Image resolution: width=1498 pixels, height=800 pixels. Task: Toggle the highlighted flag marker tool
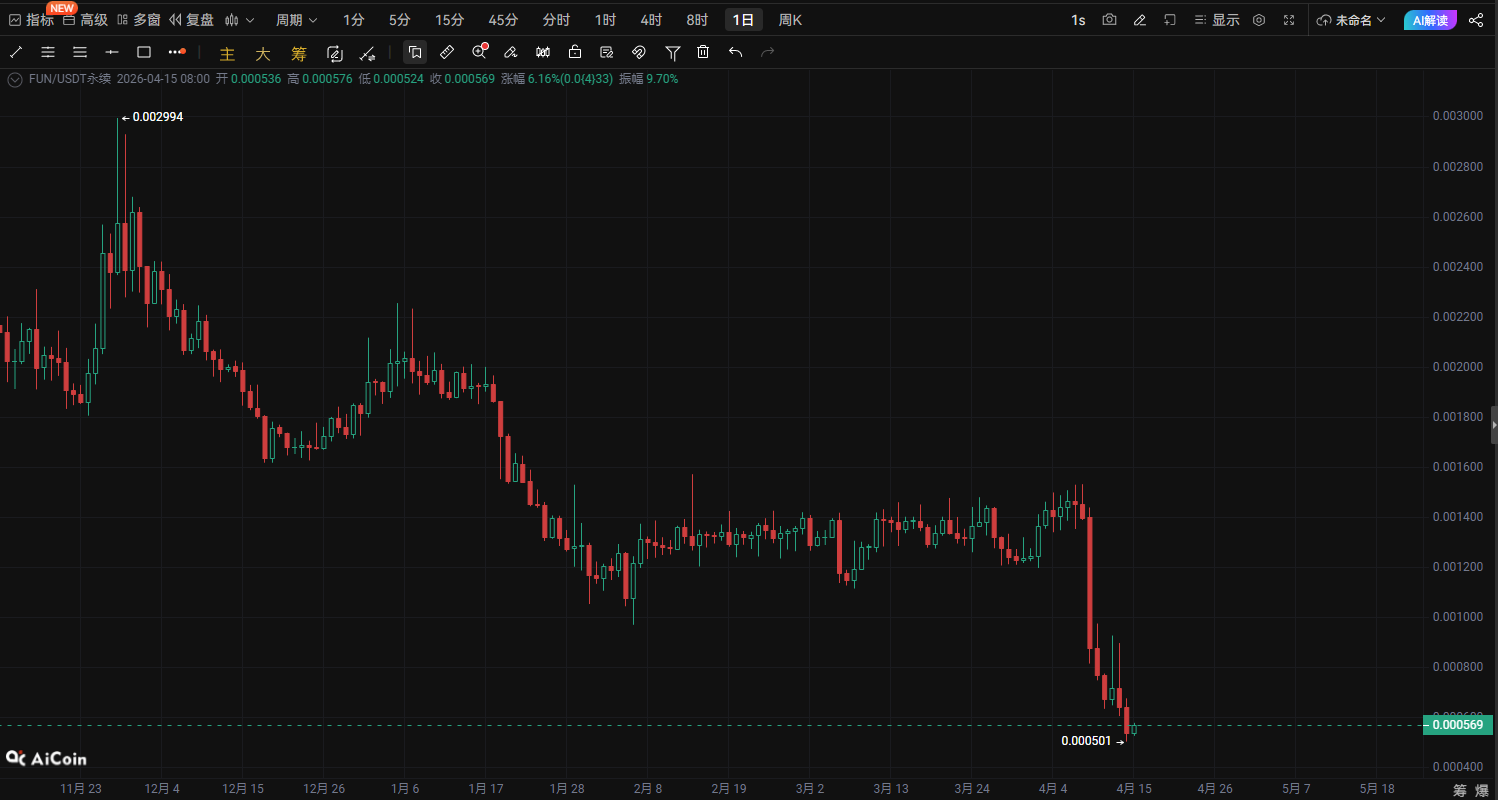point(415,52)
